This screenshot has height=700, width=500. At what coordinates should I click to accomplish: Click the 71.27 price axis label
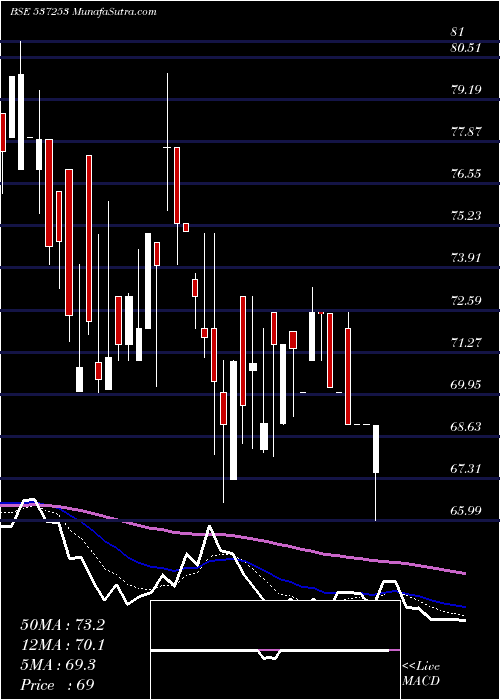[x=466, y=342]
